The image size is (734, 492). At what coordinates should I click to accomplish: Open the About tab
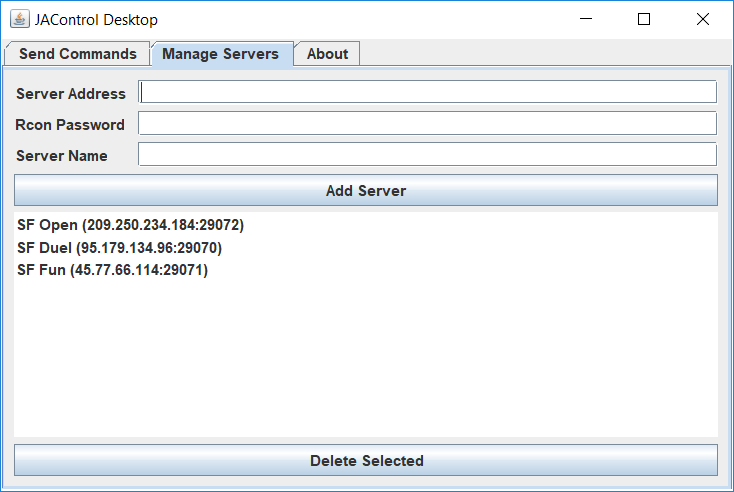coord(327,54)
